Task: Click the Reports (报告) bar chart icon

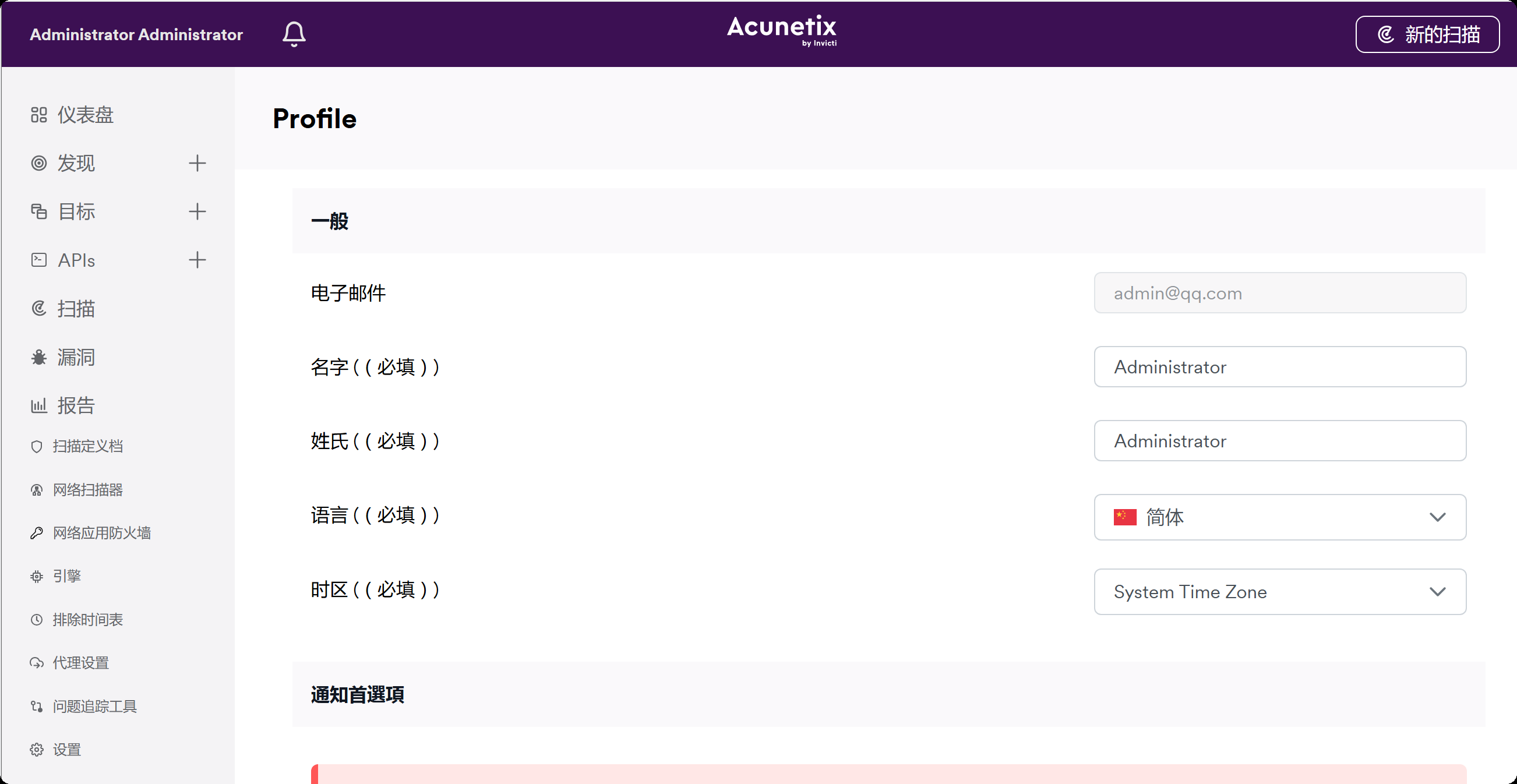Action: tap(39, 405)
